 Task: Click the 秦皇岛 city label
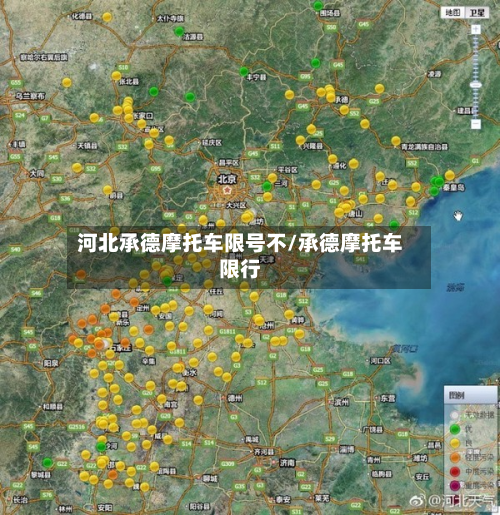453,188
